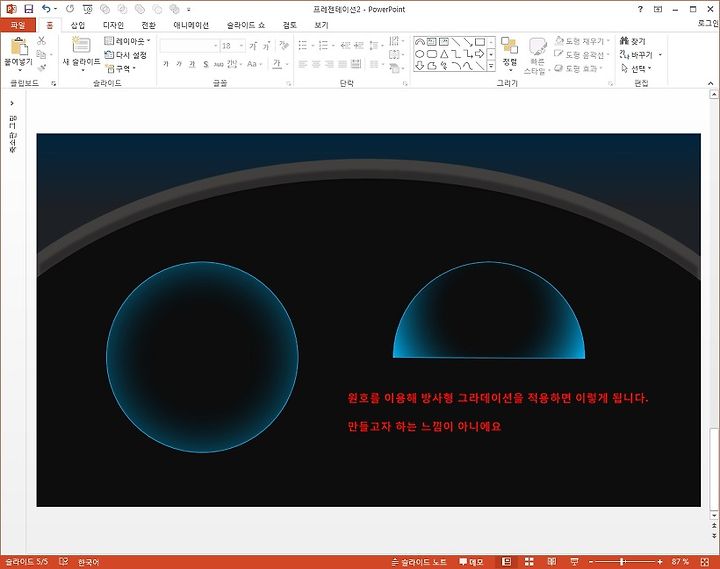Viewport: 720px width, 569px height.
Task: Open 선택 select dropdown in editing group
Action: pos(636,69)
